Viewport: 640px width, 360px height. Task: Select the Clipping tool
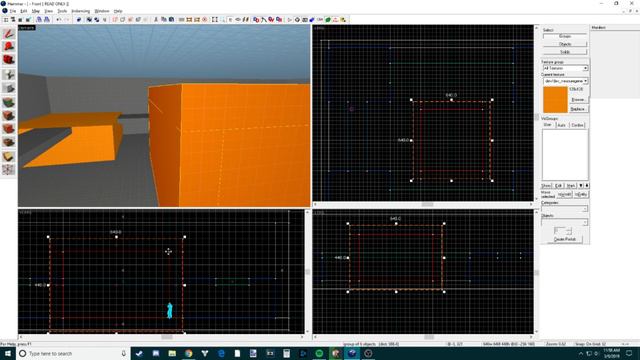[x=9, y=156]
